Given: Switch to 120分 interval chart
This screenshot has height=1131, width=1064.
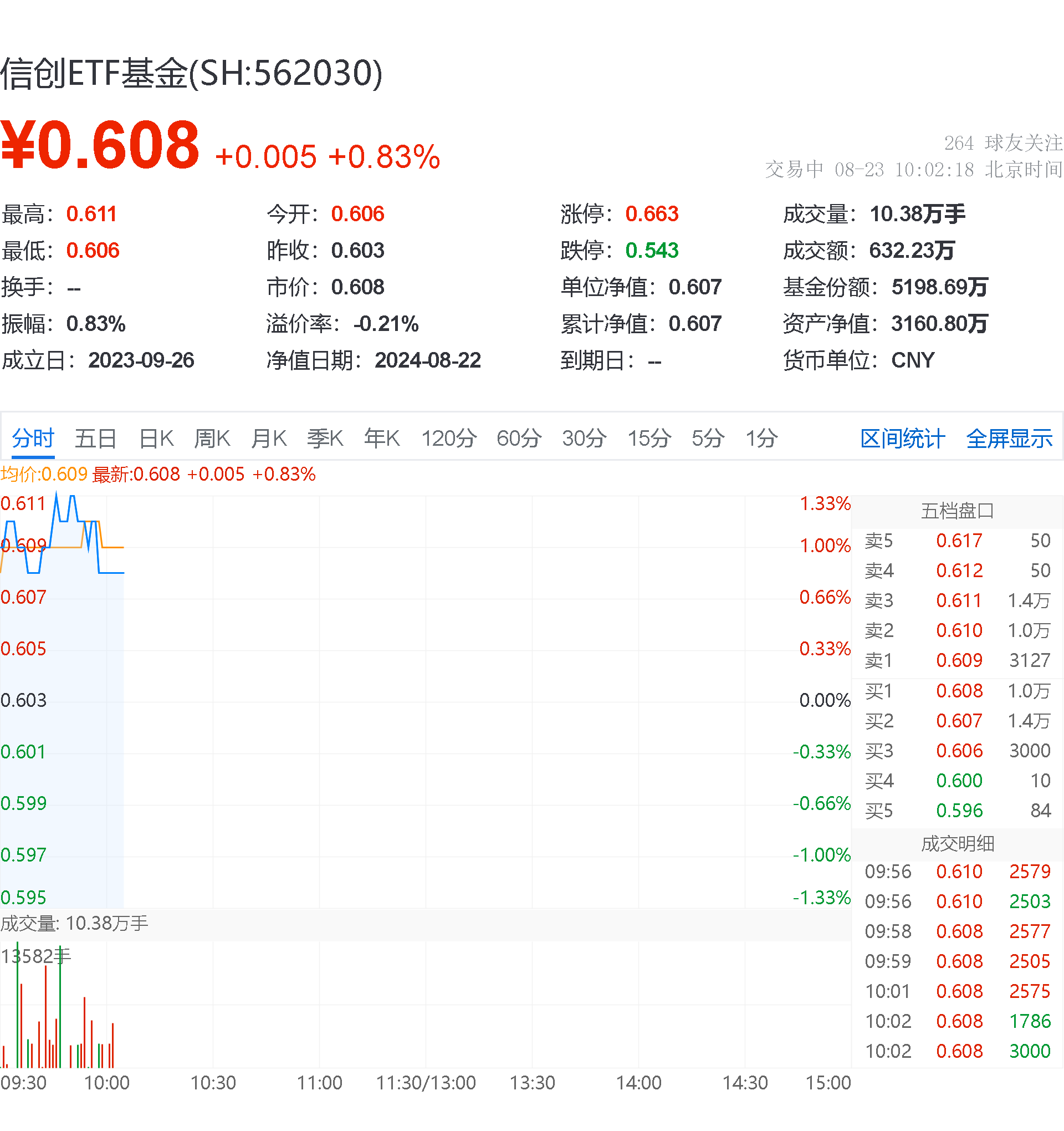Looking at the screenshot, I should pos(449,439).
